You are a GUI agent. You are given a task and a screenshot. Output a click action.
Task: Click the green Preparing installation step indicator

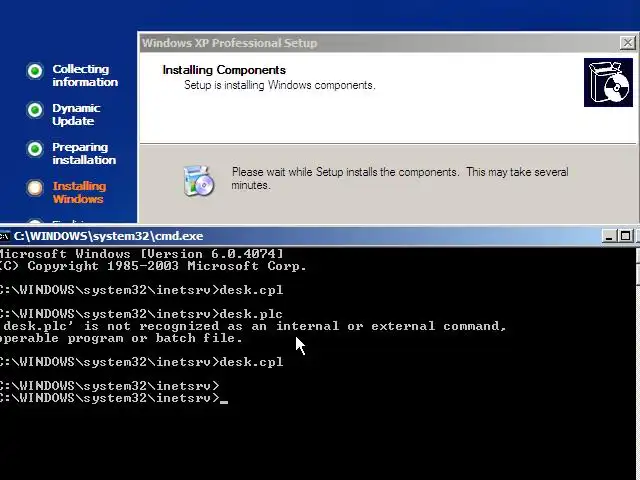(x=35, y=149)
